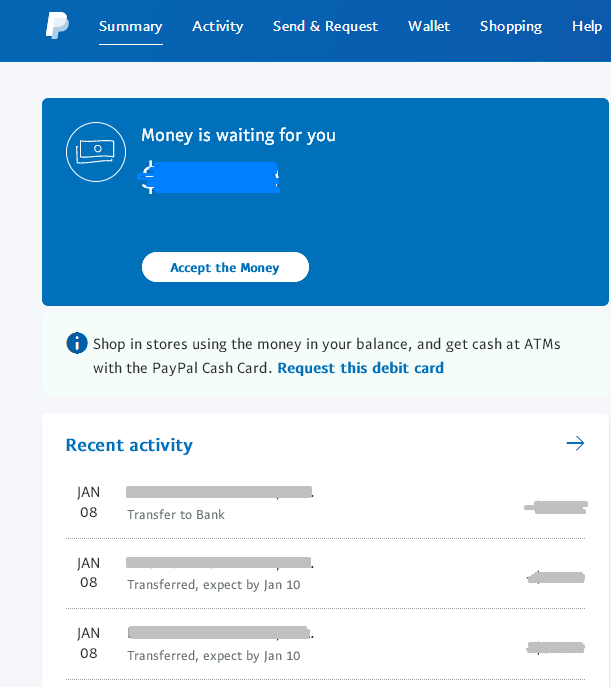Viewport: 611px width, 687px height.
Task: Go to Send & Request
Action: pos(325,26)
